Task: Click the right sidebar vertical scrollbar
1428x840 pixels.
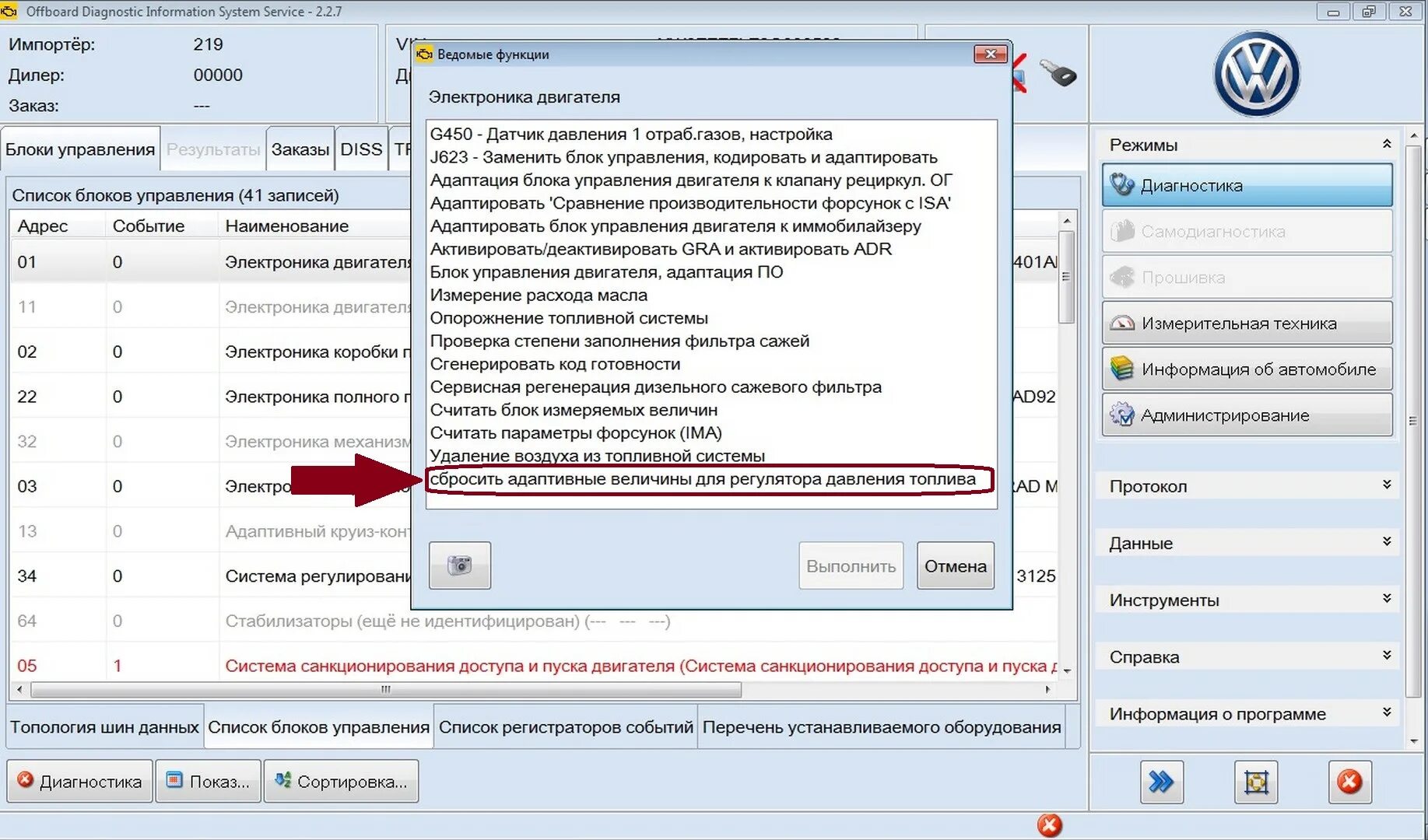Action: point(1413,420)
